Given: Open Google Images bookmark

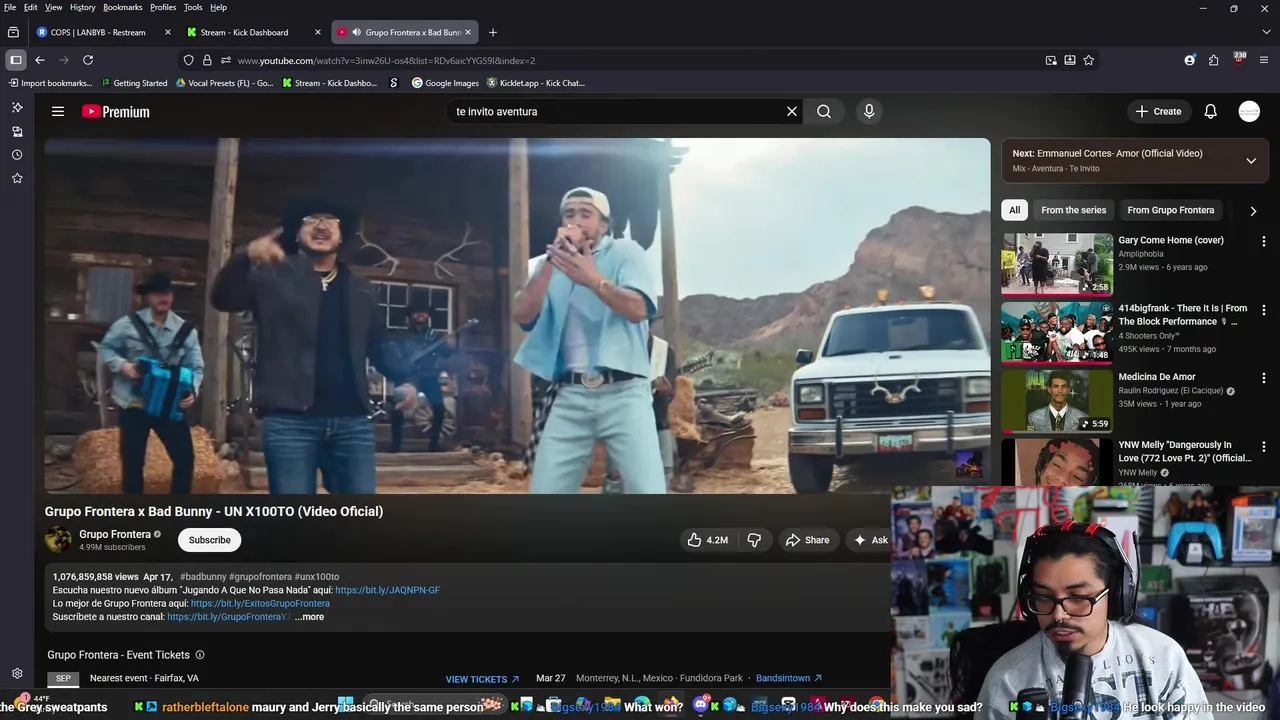Looking at the screenshot, I should [446, 83].
